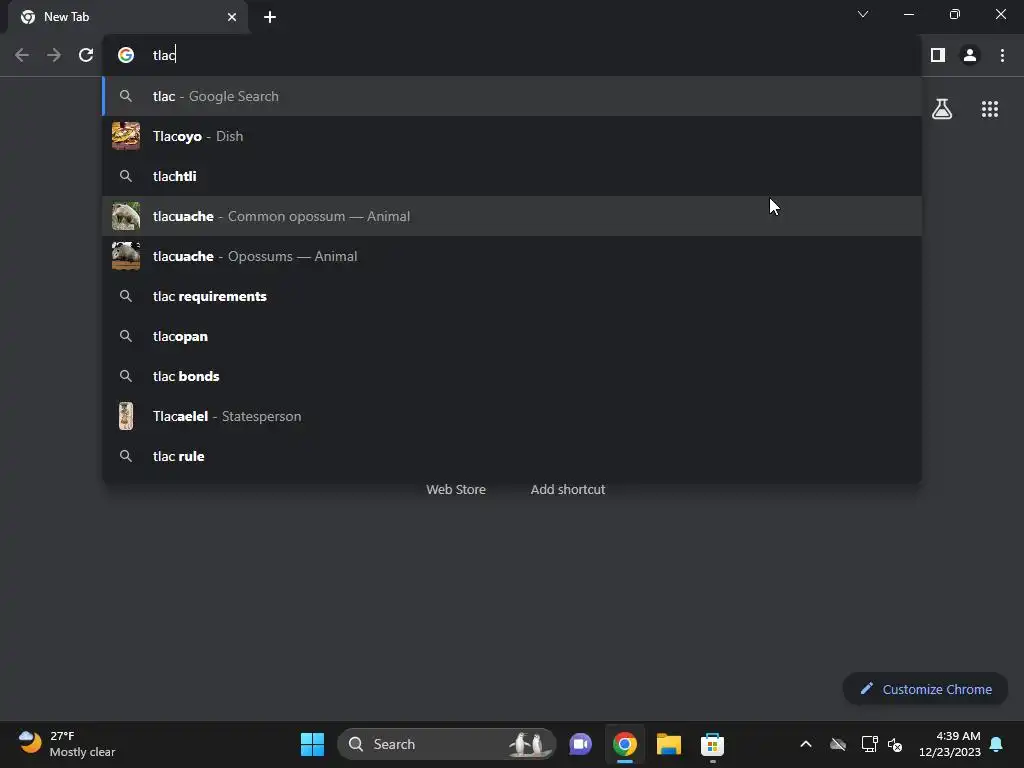Reload the page with refresh icon
1024x768 pixels.
(86, 56)
